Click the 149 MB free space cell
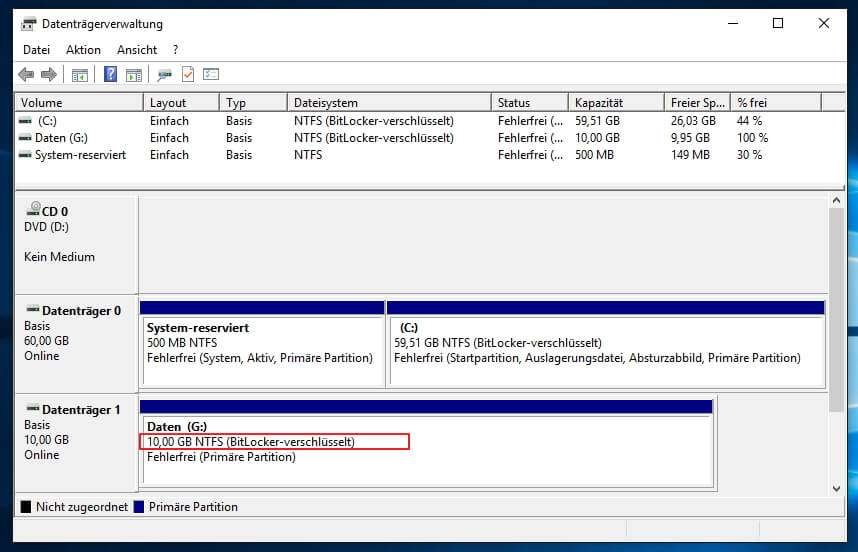 [691, 155]
